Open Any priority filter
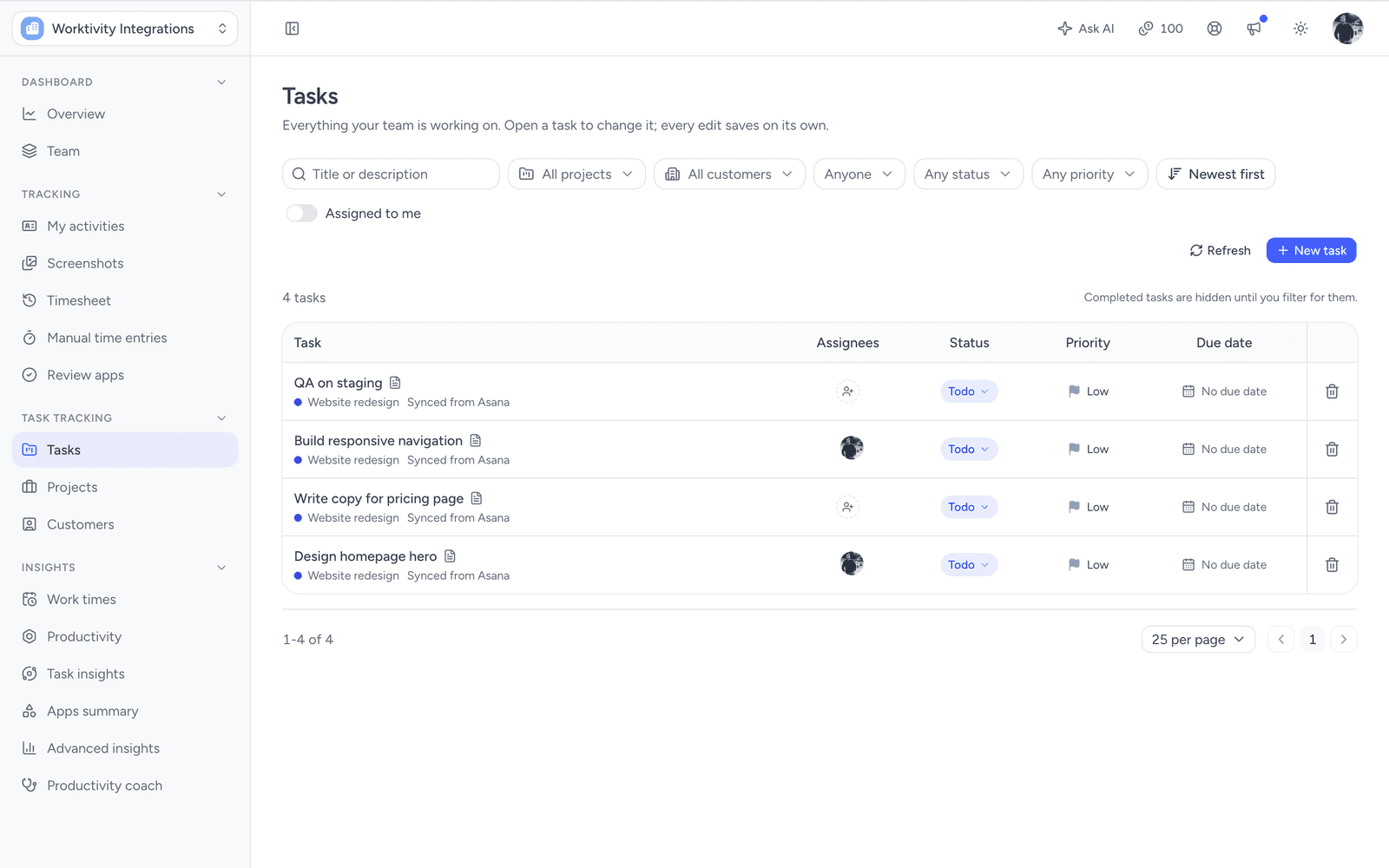This screenshot has width=1389, height=868. pos(1089,174)
